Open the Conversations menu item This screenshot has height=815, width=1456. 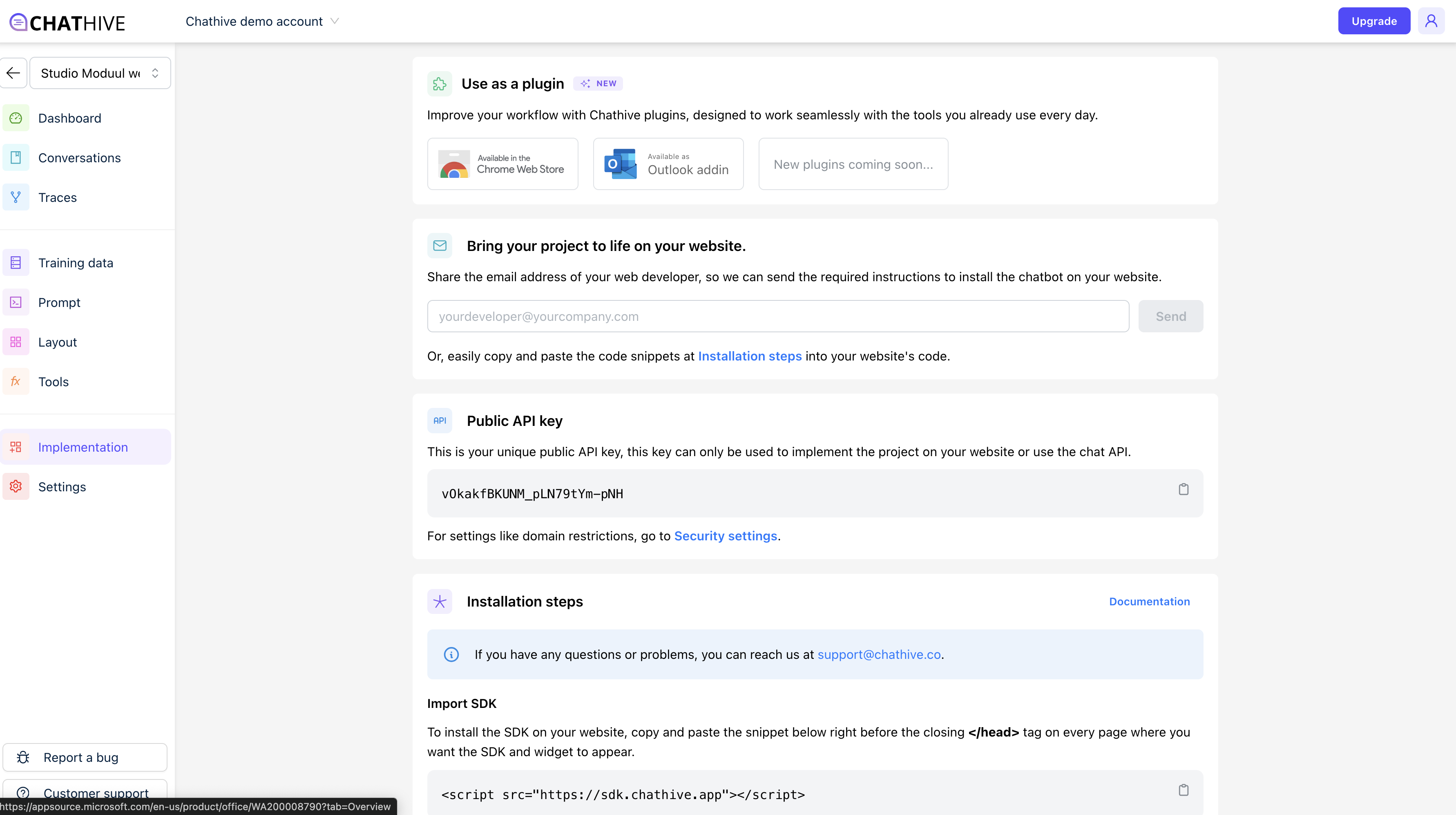[79, 158]
